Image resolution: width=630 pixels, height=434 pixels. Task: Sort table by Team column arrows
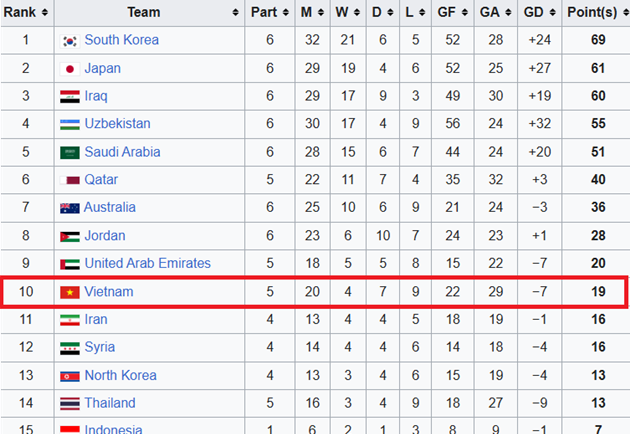[x=234, y=13]
